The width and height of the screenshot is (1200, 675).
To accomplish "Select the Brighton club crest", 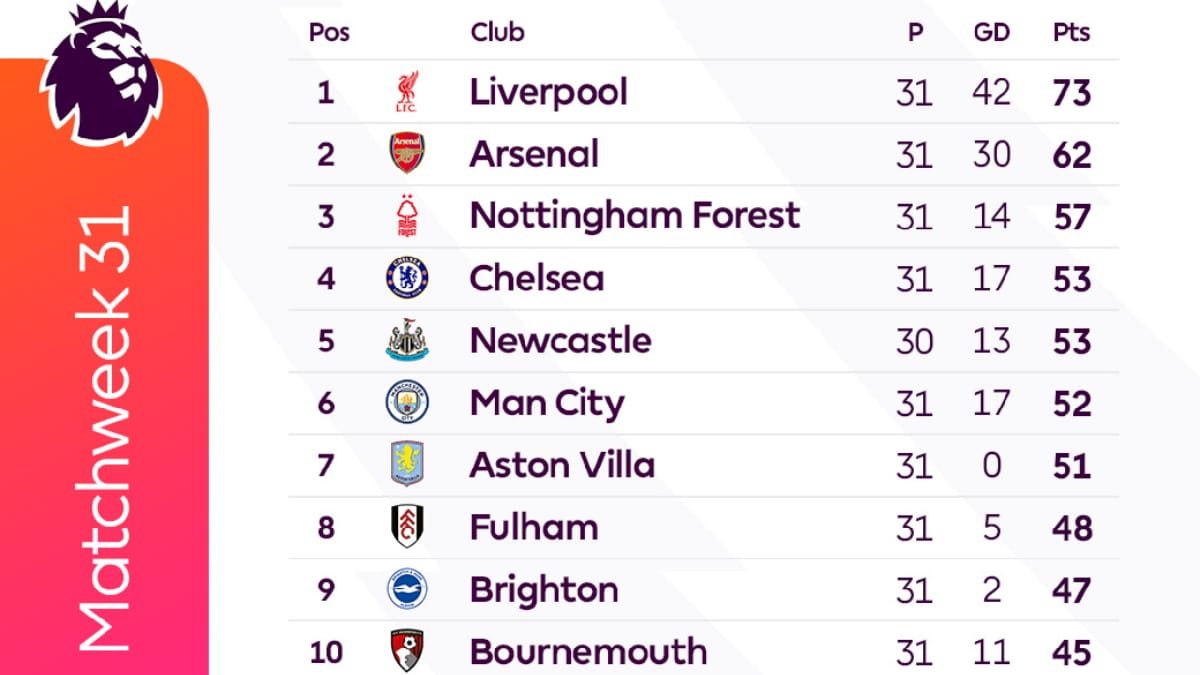I will (x=407, y=589).
